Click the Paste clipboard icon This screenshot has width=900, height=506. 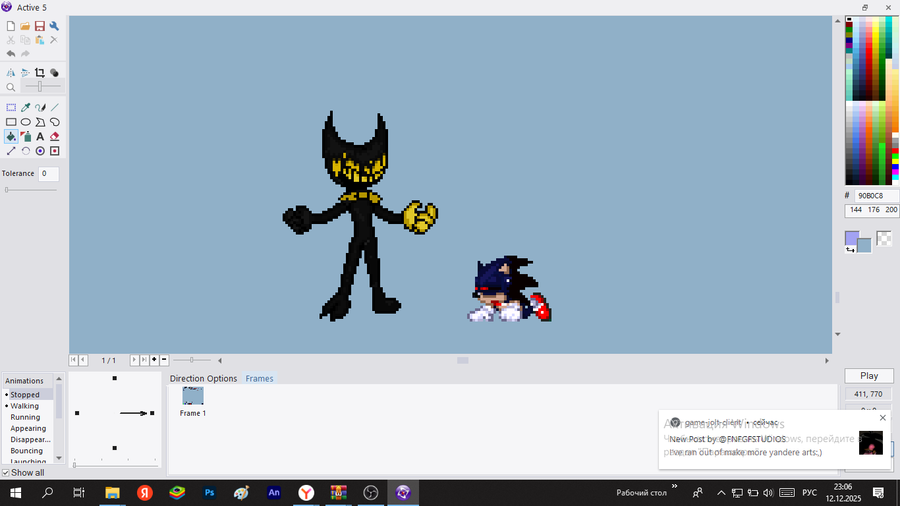click(40, 40)
